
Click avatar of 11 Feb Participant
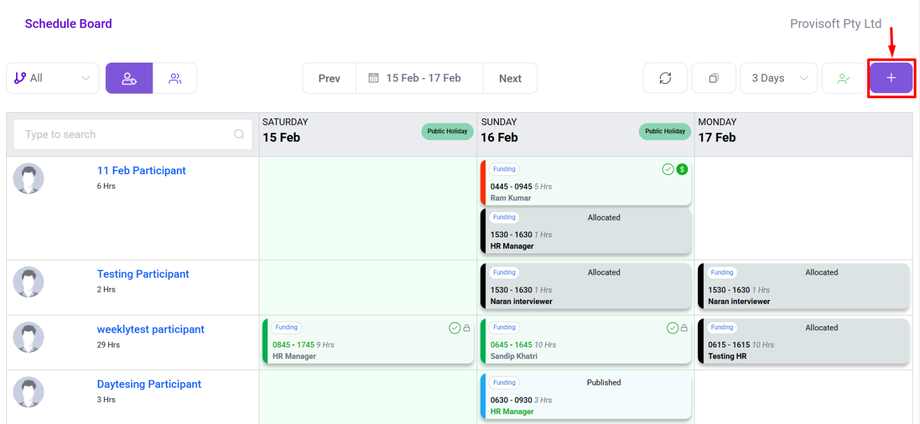pyautogui.click(x=29, y=179)
